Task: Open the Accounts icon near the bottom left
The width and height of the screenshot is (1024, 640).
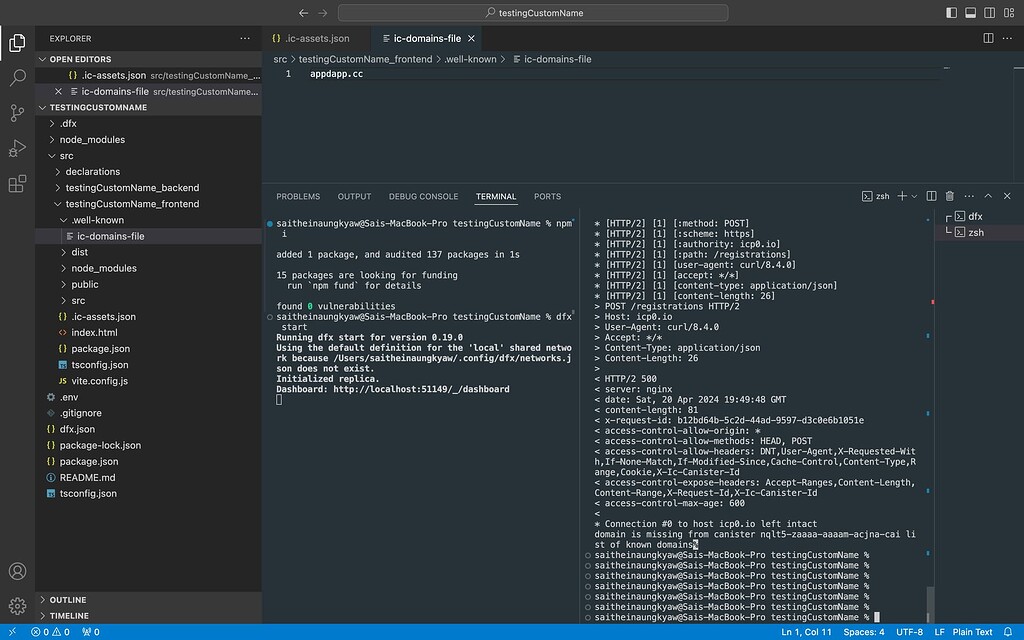Action: [17, 571]
